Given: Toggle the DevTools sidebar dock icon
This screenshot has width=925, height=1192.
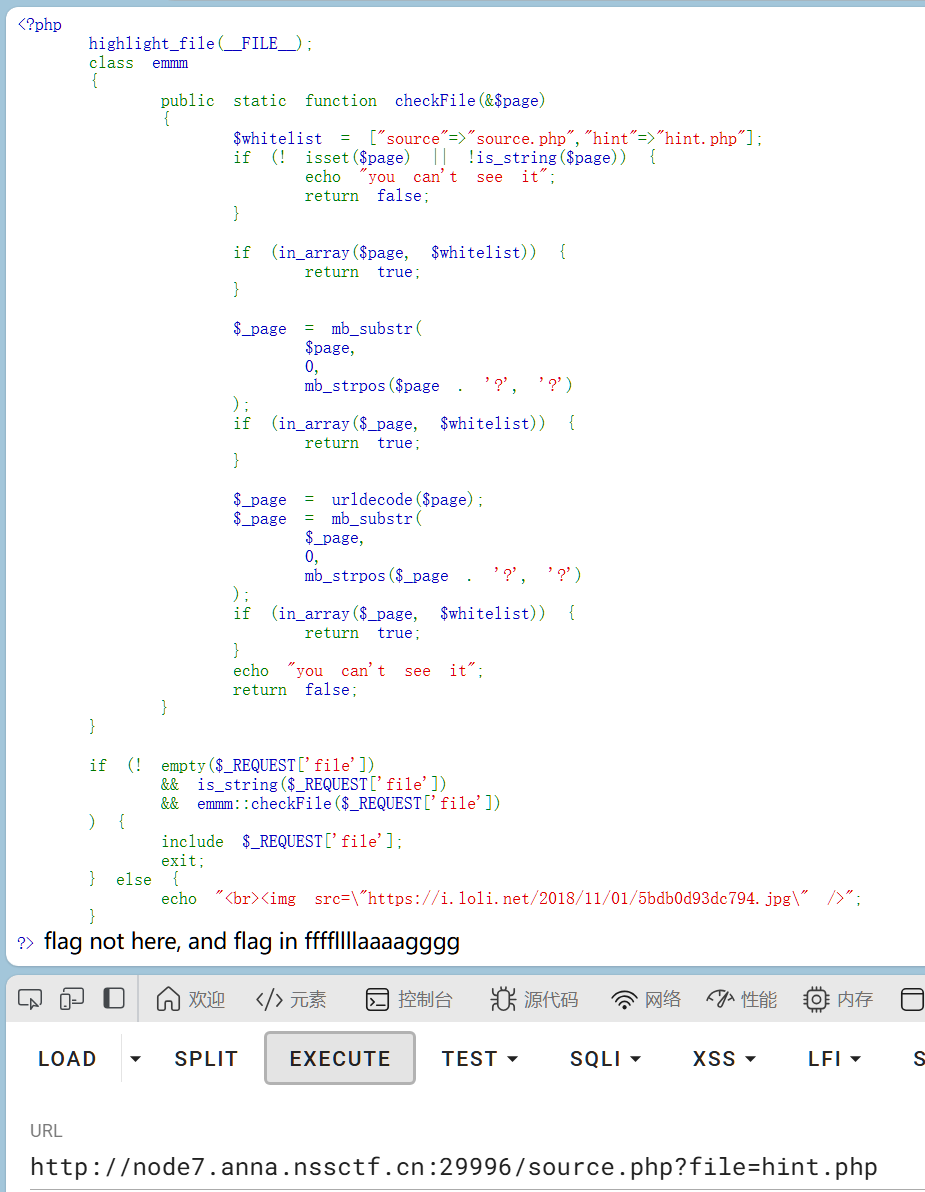Looking at the screenshot, I should 114,999.
